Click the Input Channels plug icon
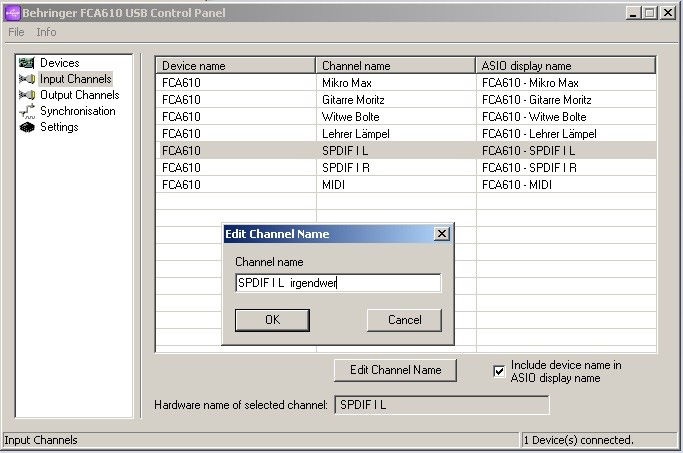The height and width of the screenshot is (453, 683). 27,79
